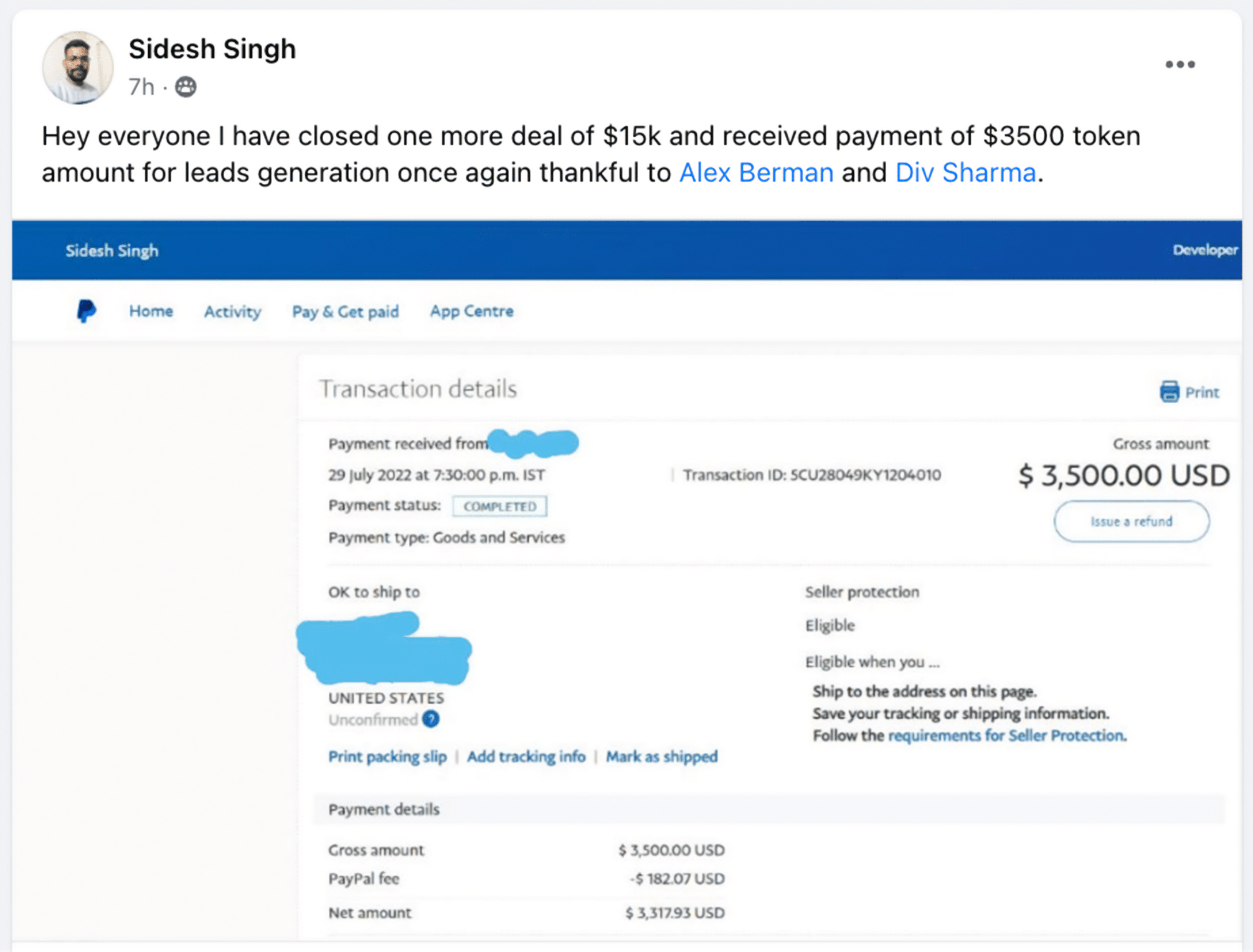The height and width of the screenshot is (952, 1253).
Task: Click the Print packing slip link
Action: click(387, 757)
